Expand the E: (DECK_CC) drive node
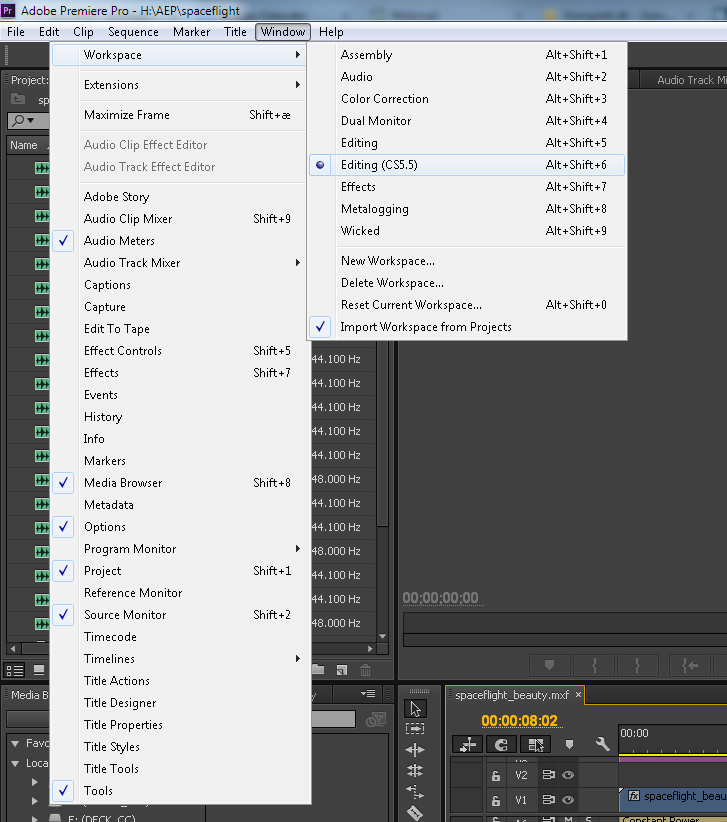Viewport: 727px width, 822px height. point(34,818)
